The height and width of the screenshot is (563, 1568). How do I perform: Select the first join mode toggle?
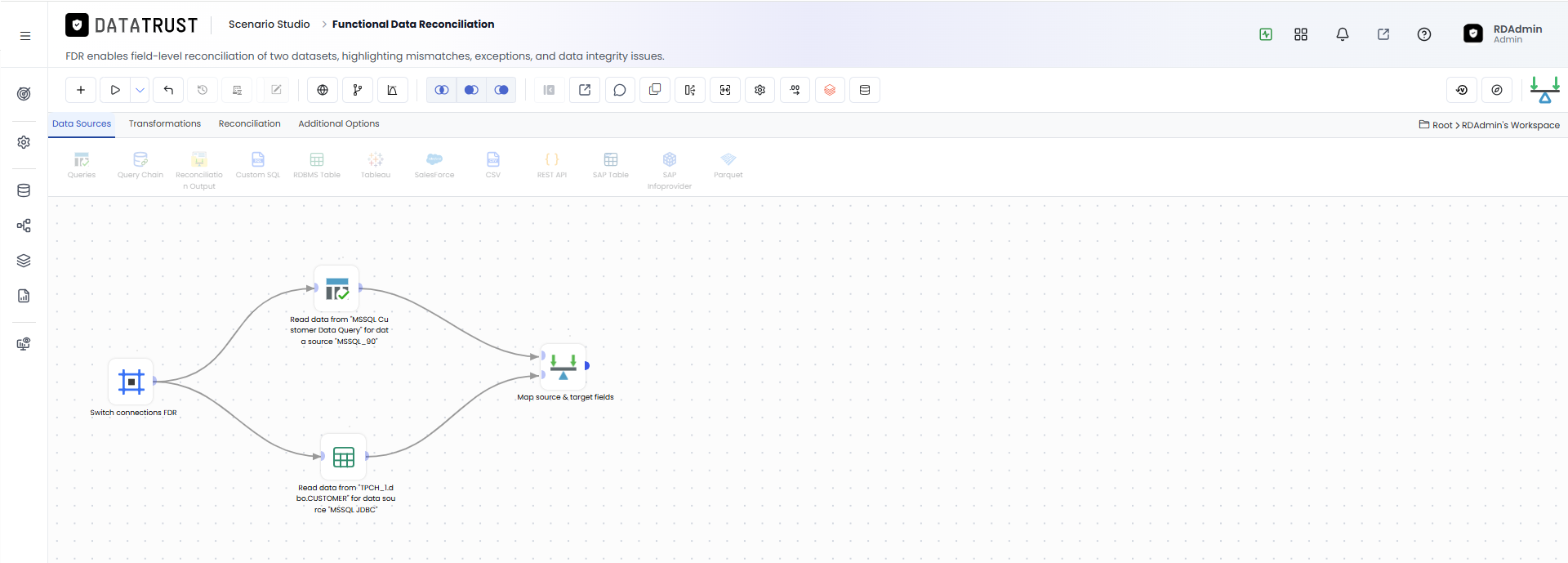[442, 90]
